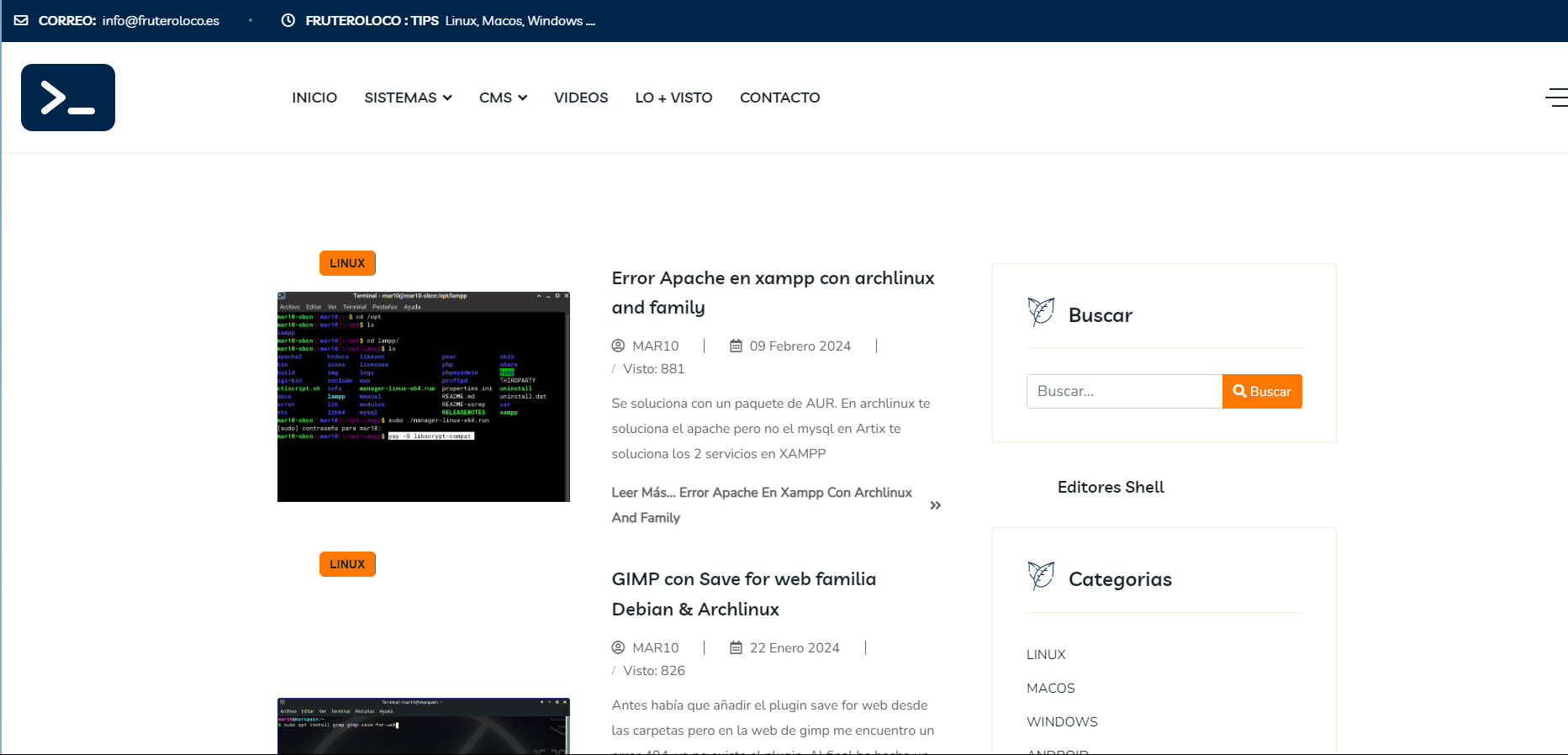
Task: Click the date 22 Enero 2024
Action: [795, 647]
